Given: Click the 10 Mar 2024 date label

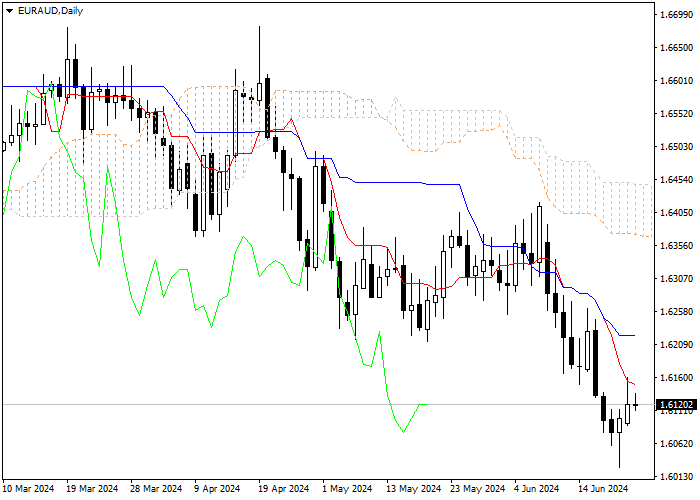Looking at the screenshot, I should pyautogui.click(x=28, y=489).
